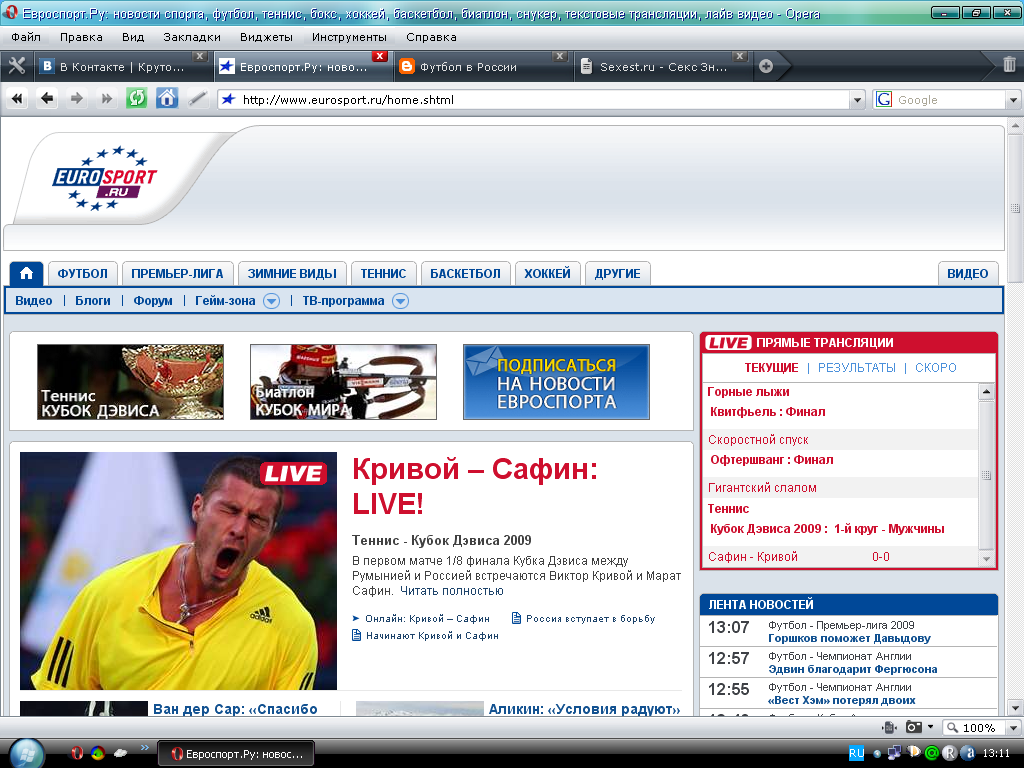Open the Opera panels wrench icon

(x=16, y=66)
